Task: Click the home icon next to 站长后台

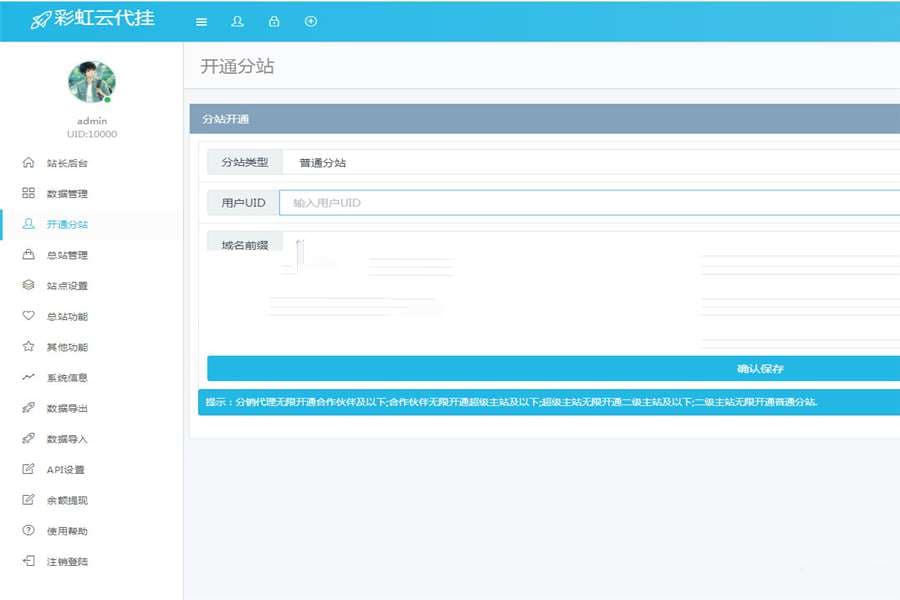Action: point(28,162)
